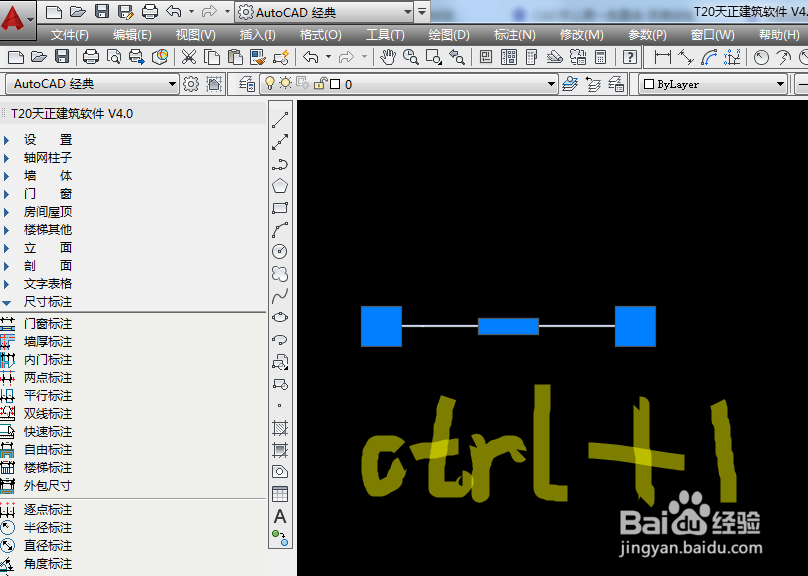Screen dimensions: 808x576
Task: Click workspace settings gear icon
Action: coord(191,83)
